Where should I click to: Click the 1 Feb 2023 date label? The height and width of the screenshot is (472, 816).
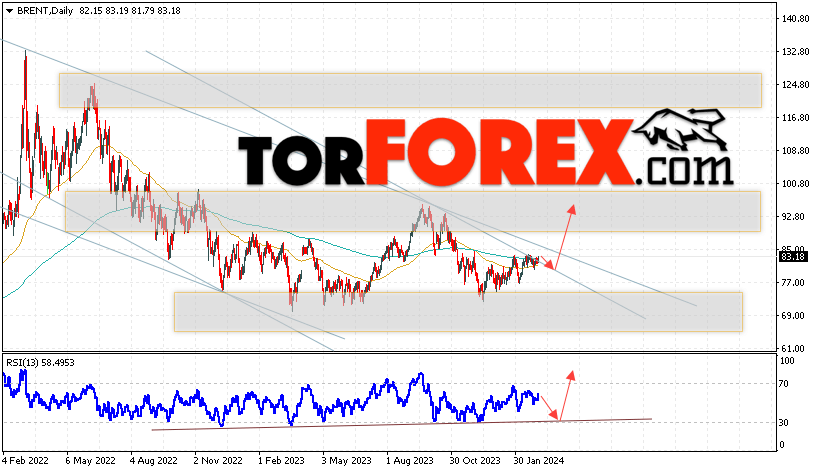[281, 461]
